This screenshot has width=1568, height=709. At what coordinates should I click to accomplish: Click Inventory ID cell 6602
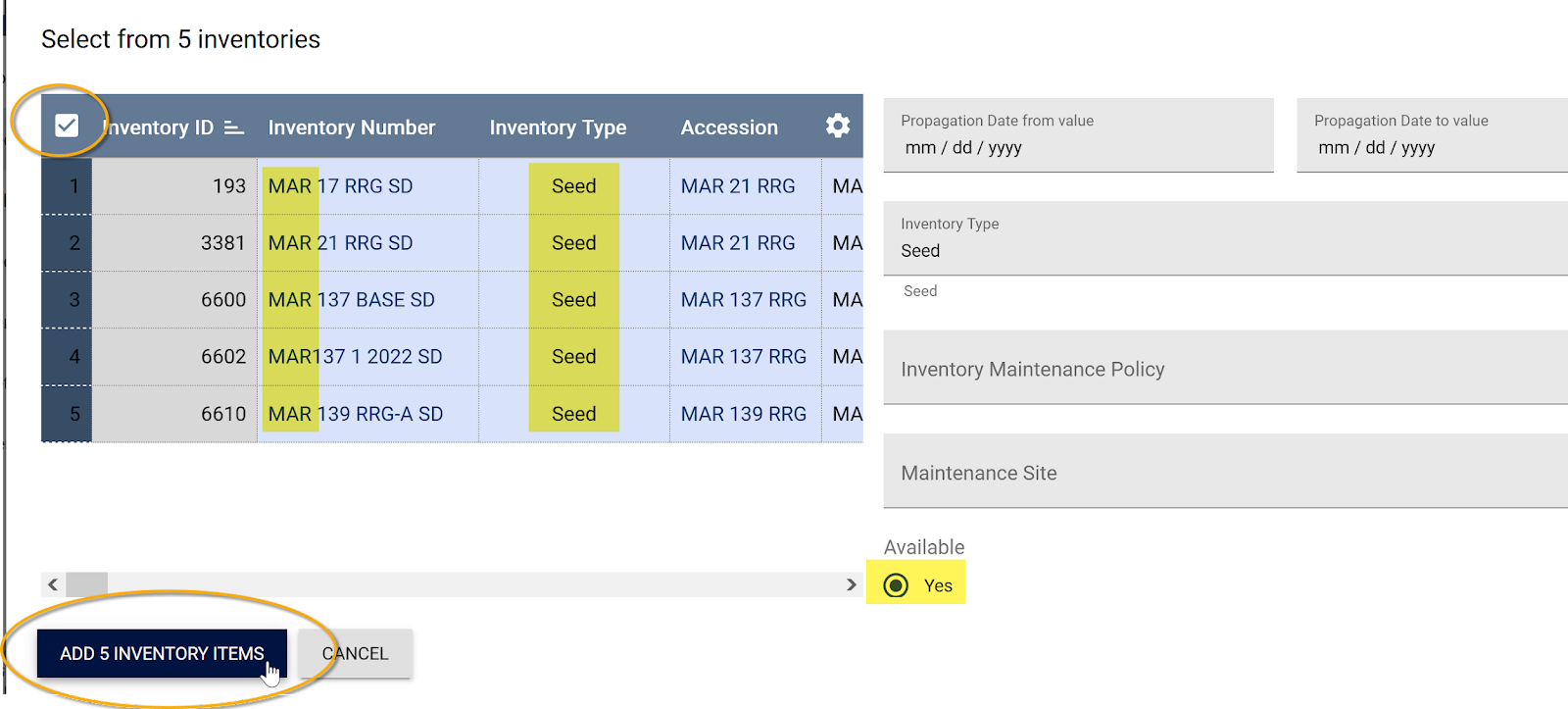[174, 357]
